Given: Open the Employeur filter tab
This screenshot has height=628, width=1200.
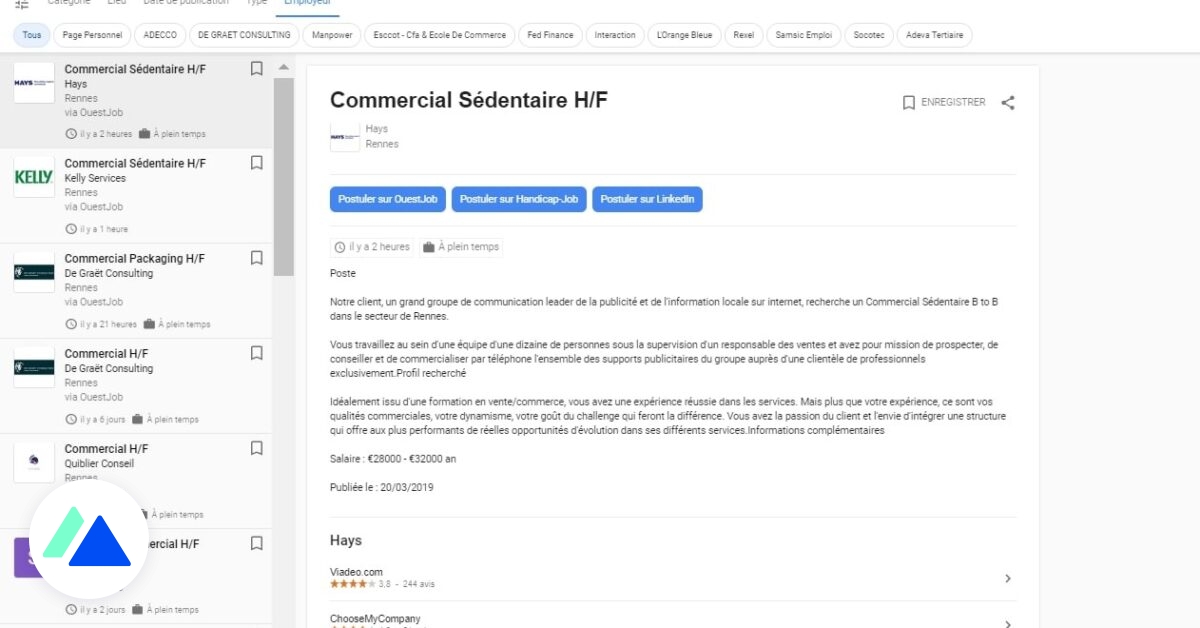Looking at the screenshot, I should [306, 3].
